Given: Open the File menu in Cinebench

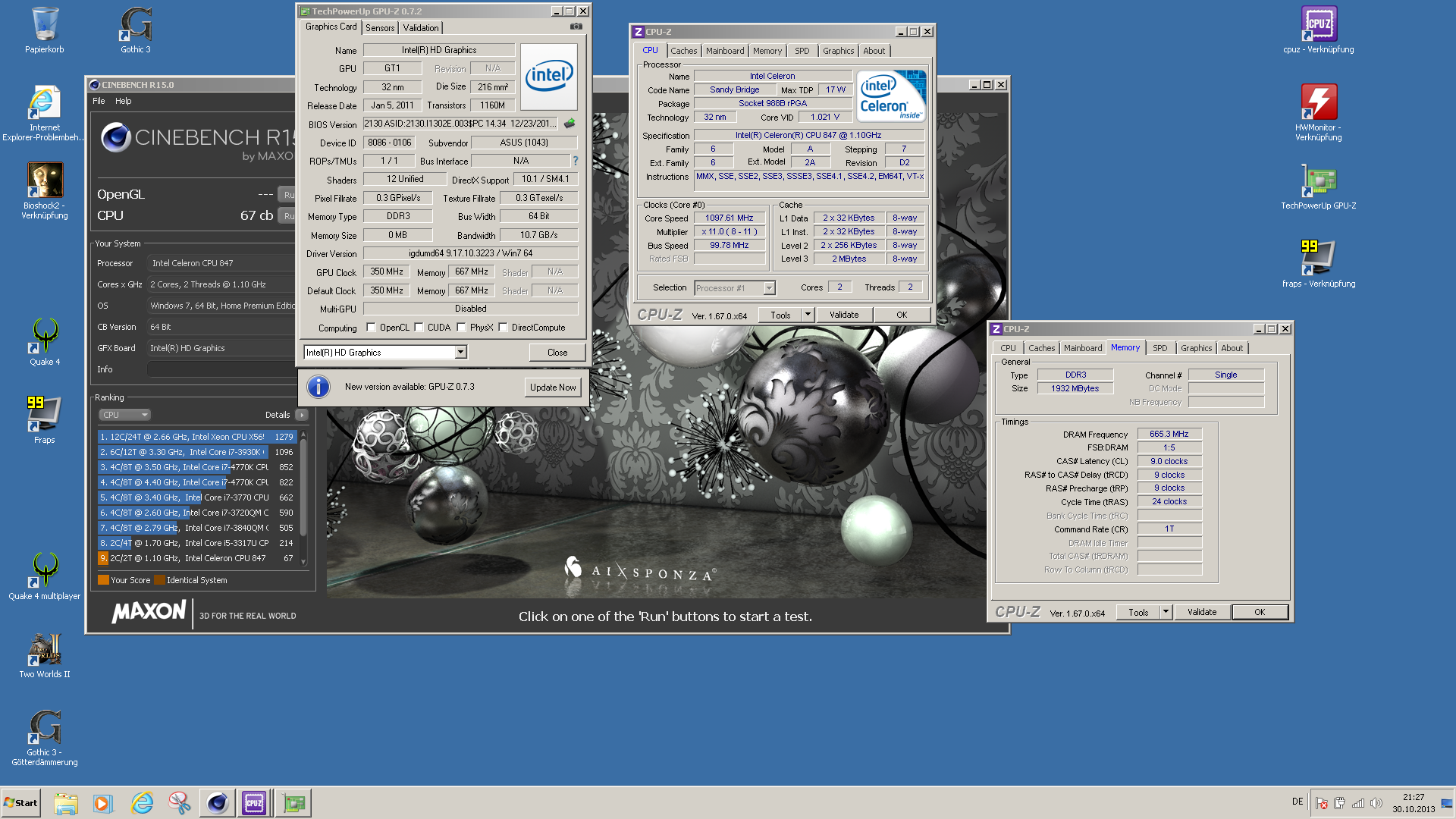Looking at the screenshot, I should click(x=99, y=101).
